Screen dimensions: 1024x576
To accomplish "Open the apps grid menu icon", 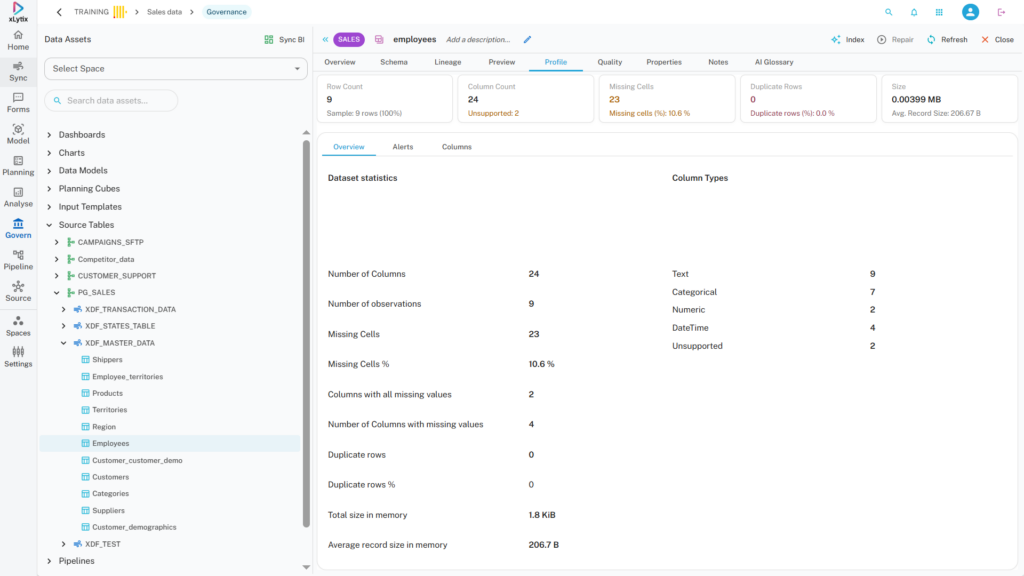I will [939, 12].
